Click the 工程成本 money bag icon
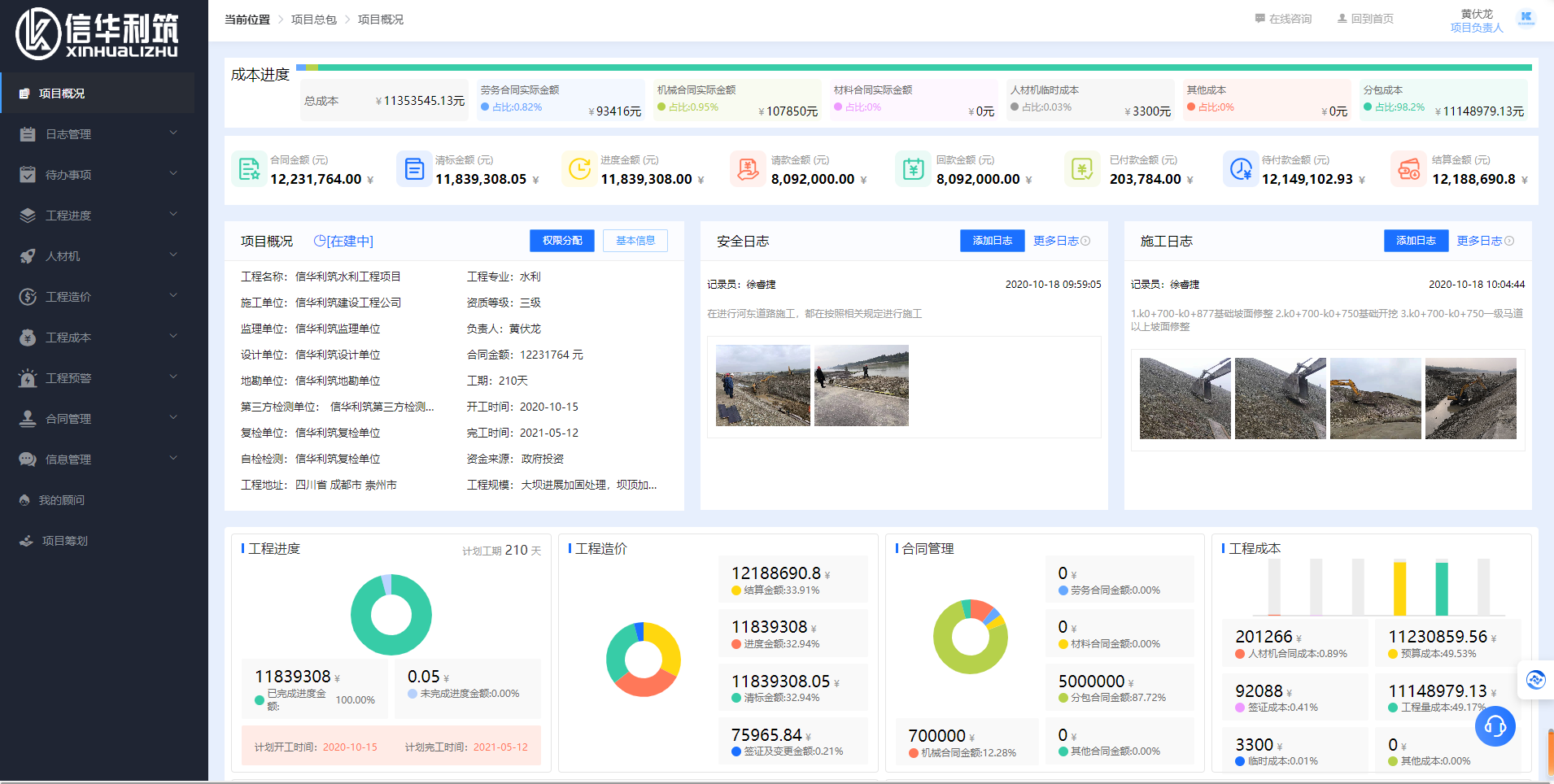Viewport: 1554px width, 784px height. [28, 338]
